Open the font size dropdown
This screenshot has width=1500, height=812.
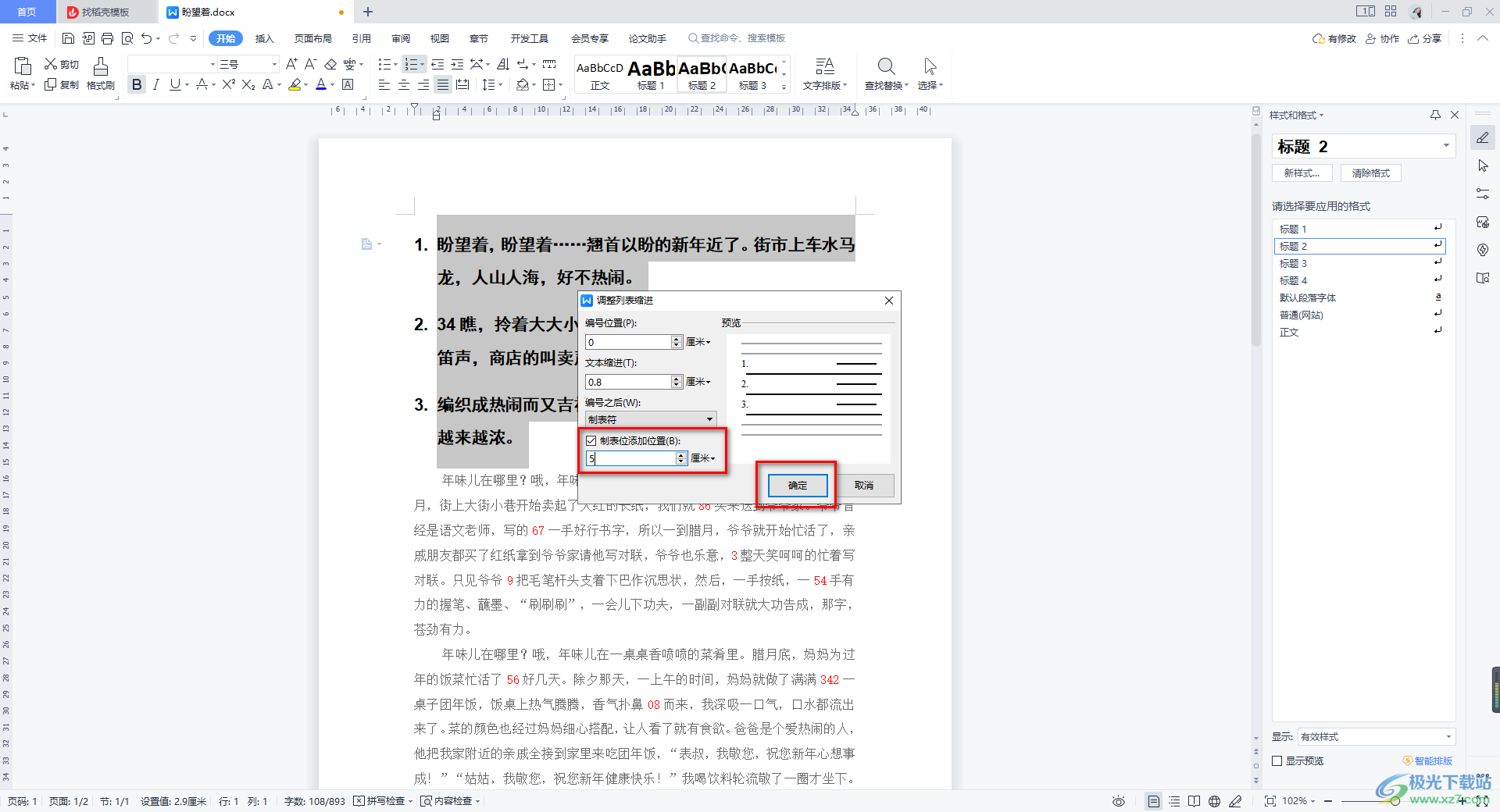pyautogui.click(x=274, y=64)
